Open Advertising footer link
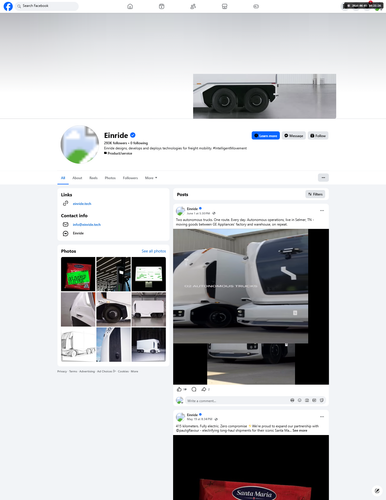The width and height of the screenshot is (386, 500). (87, 371)
